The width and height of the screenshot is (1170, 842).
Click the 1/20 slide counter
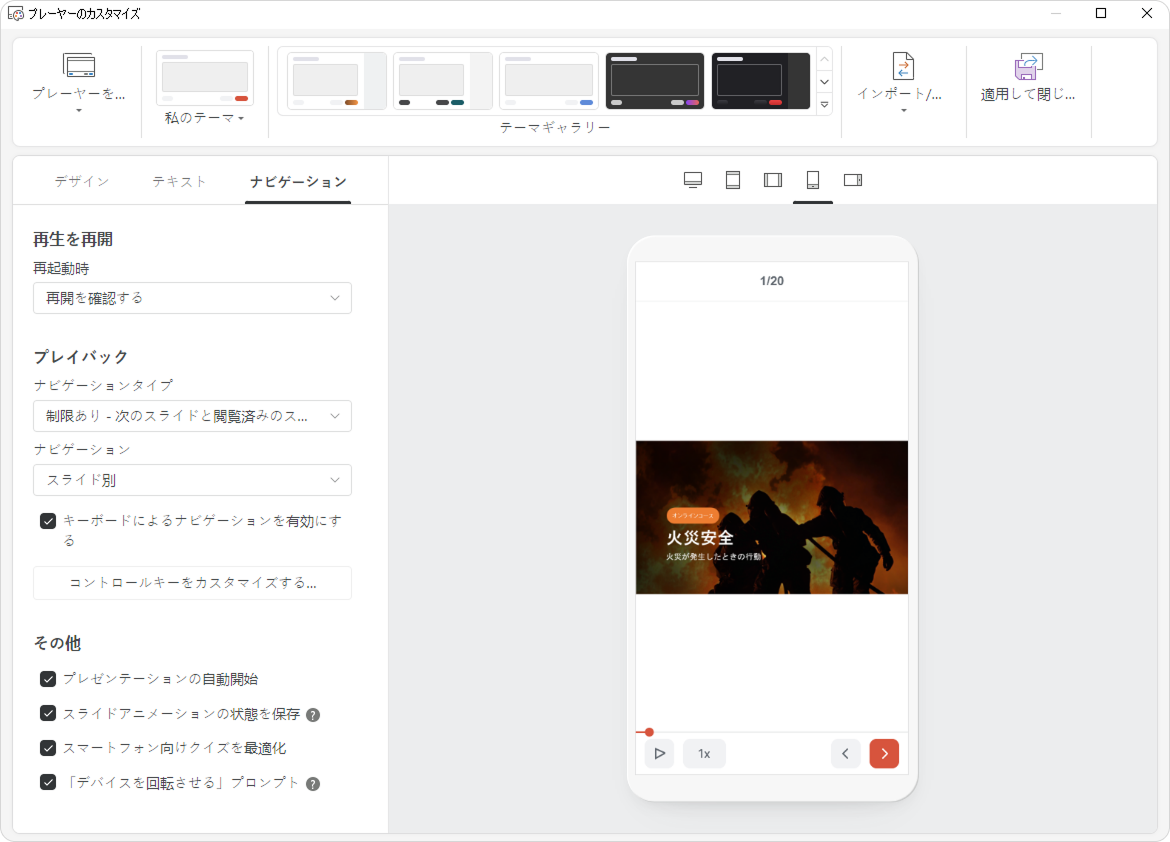coord(772,281)
